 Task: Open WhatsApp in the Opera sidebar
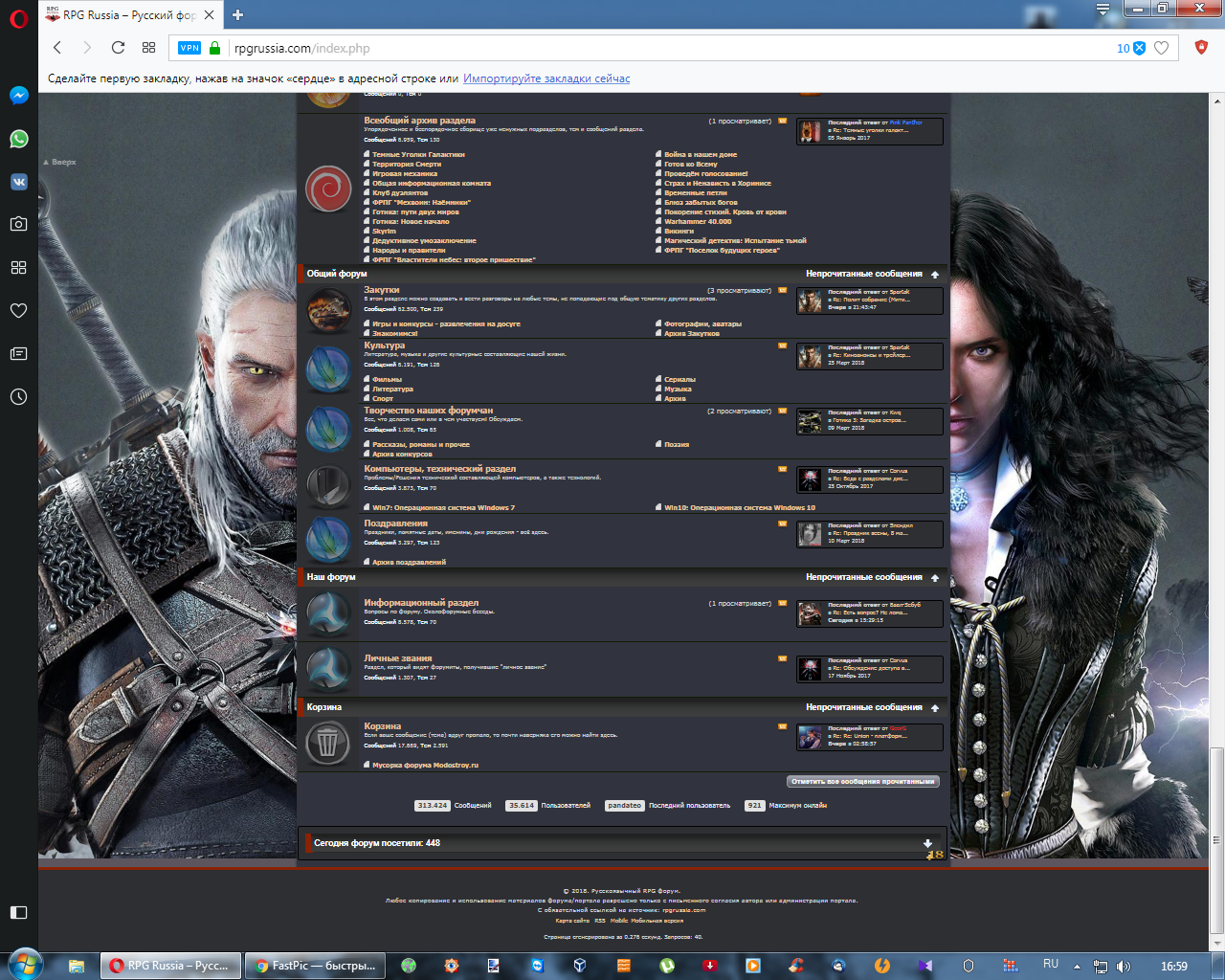click(x=18, y=139)
